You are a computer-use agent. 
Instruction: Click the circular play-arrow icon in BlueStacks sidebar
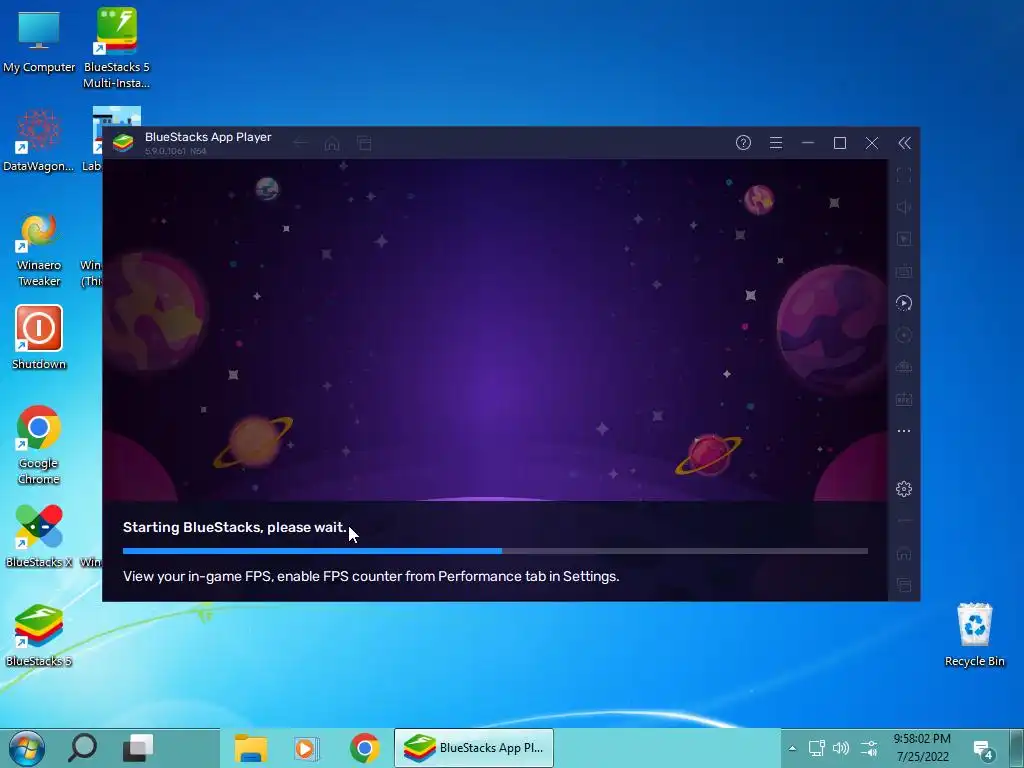(904, 303)
